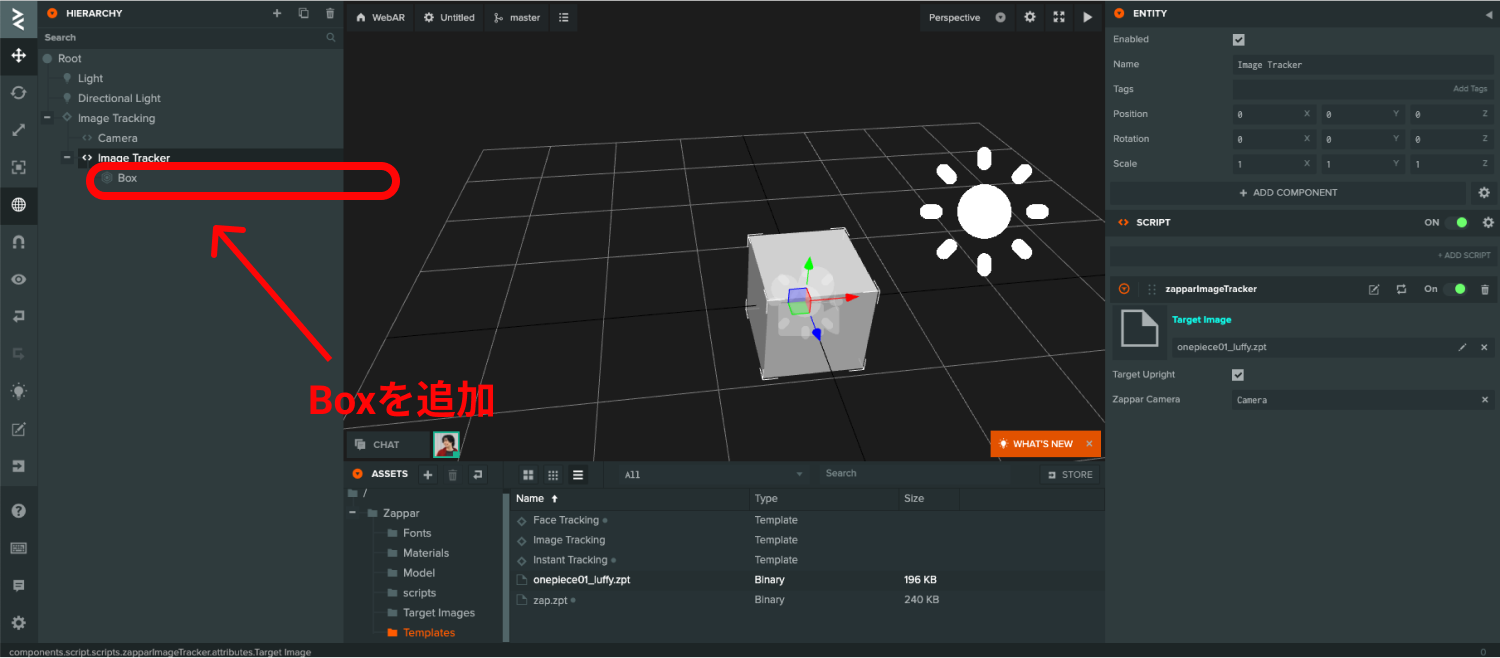Collapse the Zappar assets folder

pos(352,513)
